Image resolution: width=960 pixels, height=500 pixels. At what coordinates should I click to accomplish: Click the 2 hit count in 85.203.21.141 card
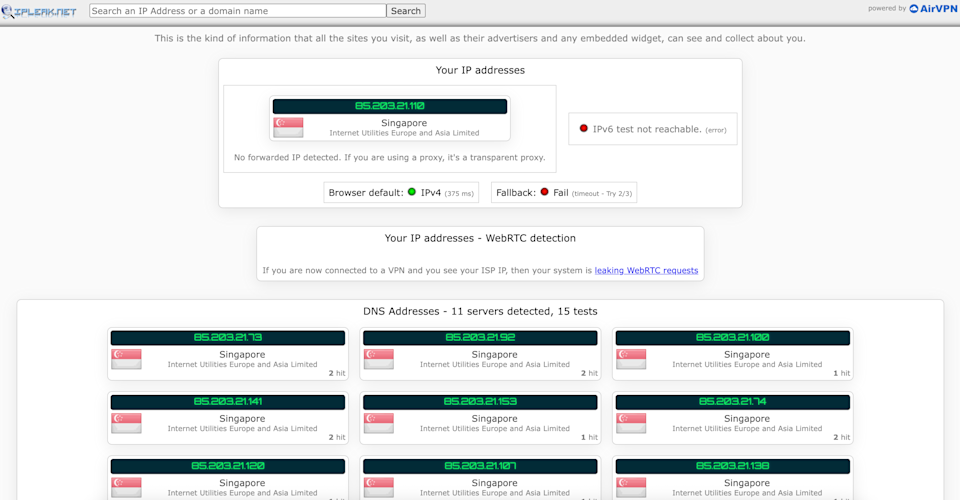click(x=337, y=438)
